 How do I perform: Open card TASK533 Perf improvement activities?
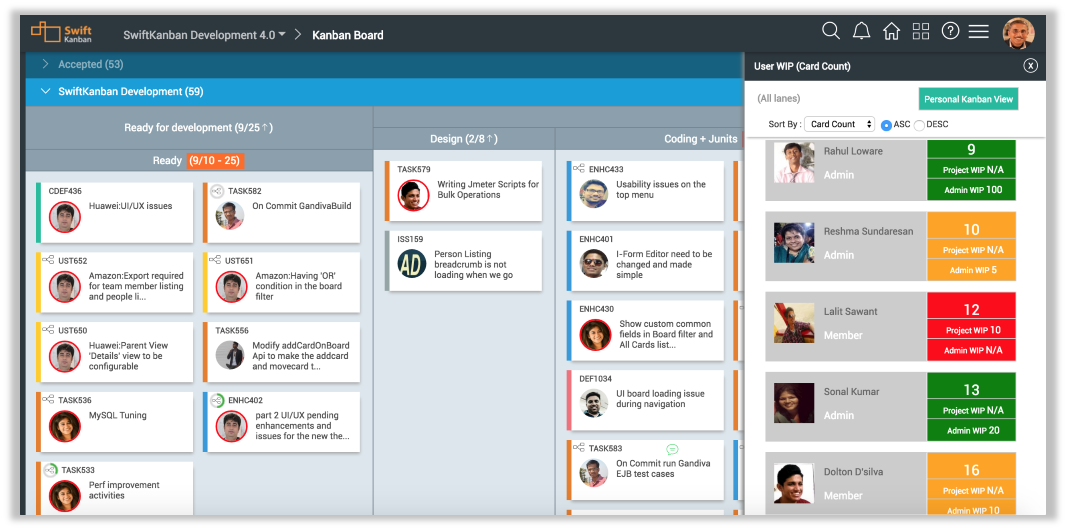pyautogui.click(x=114, y=488)
